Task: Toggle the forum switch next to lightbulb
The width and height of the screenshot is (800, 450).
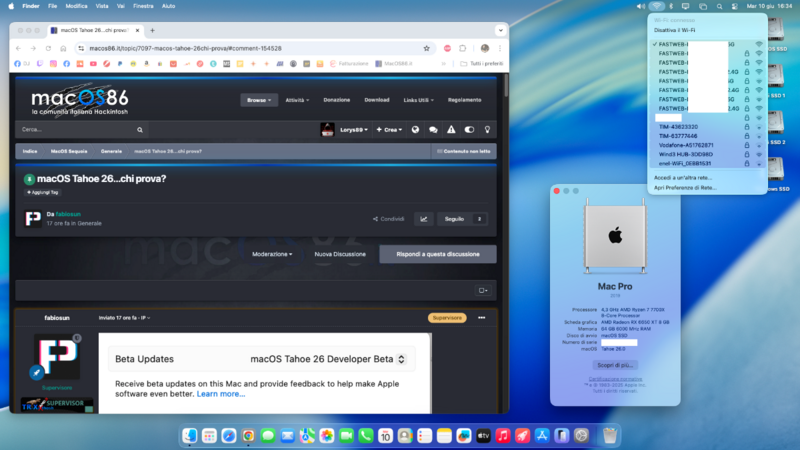Action: (x=469, y=130)
